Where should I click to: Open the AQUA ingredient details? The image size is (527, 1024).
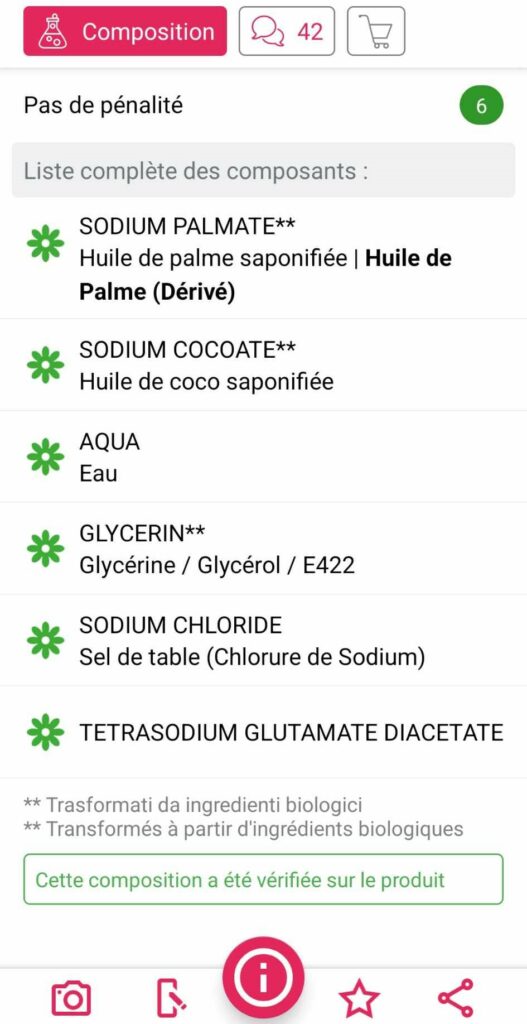tap(263, 456)
